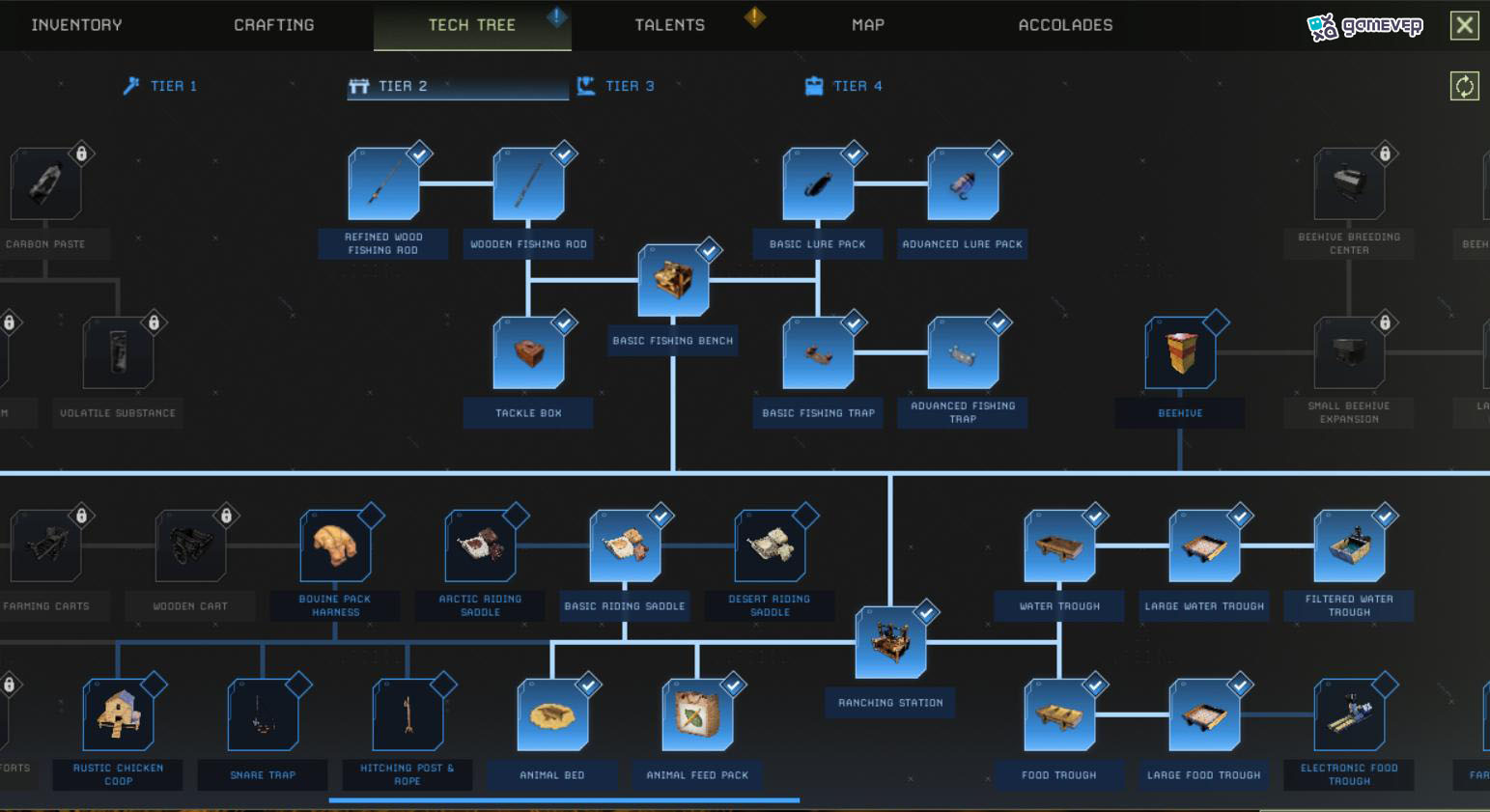Select the Filtered Water Trough icon
1490x812 pixels.
tap(1349, 546)
